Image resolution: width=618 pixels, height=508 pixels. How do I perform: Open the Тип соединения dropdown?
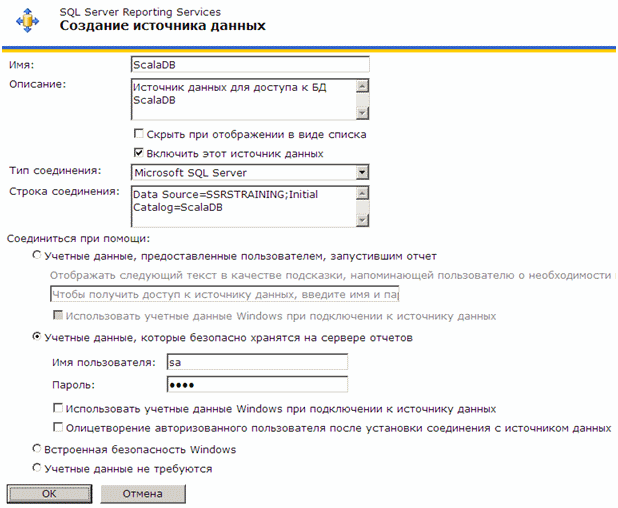(x=362, y=172)
